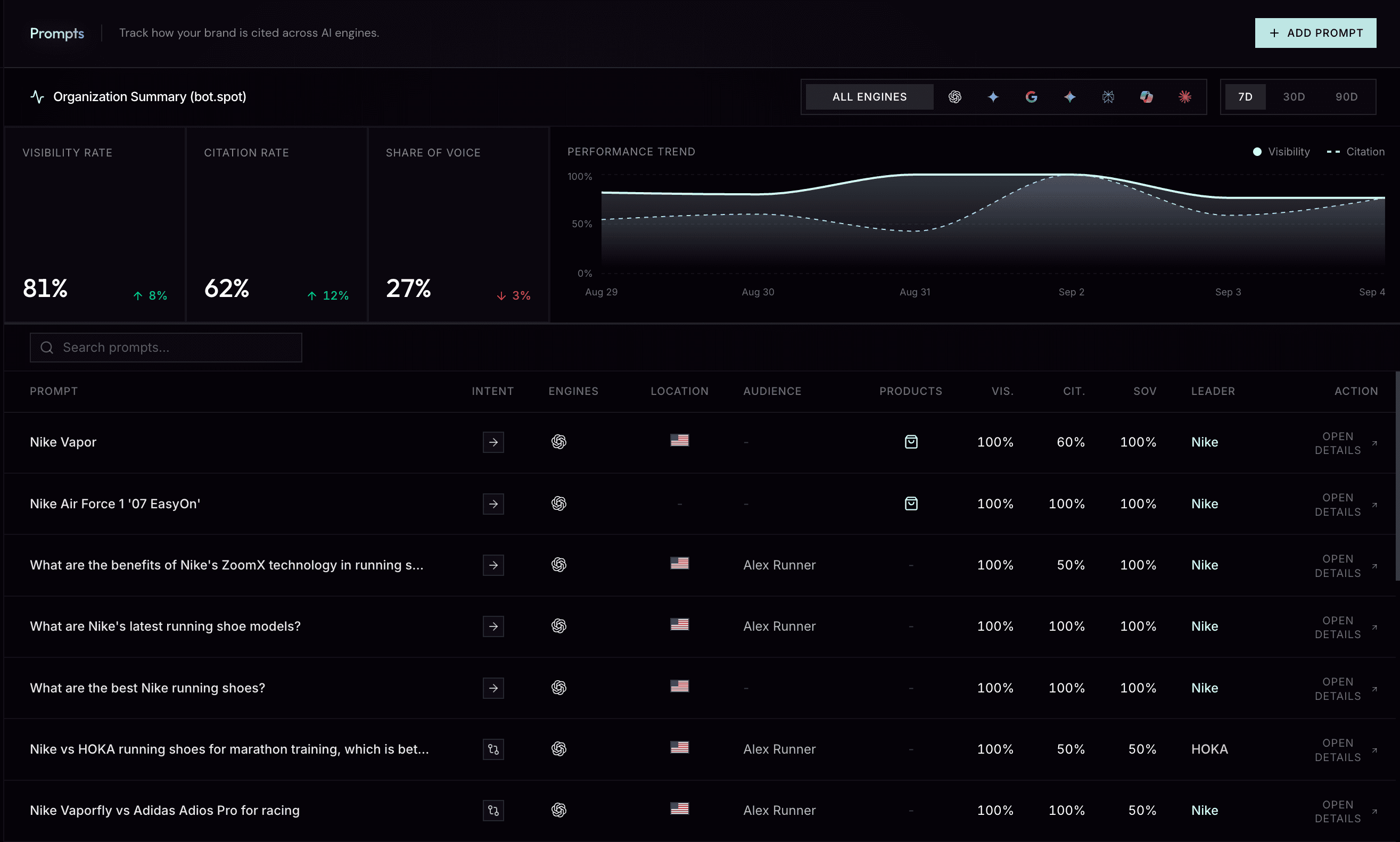Viewport: 1400px width, 842px height.
Task: Click the intent arrow in the ZoomX technology row
Action: pyautogui.click(x=493, y=565)
